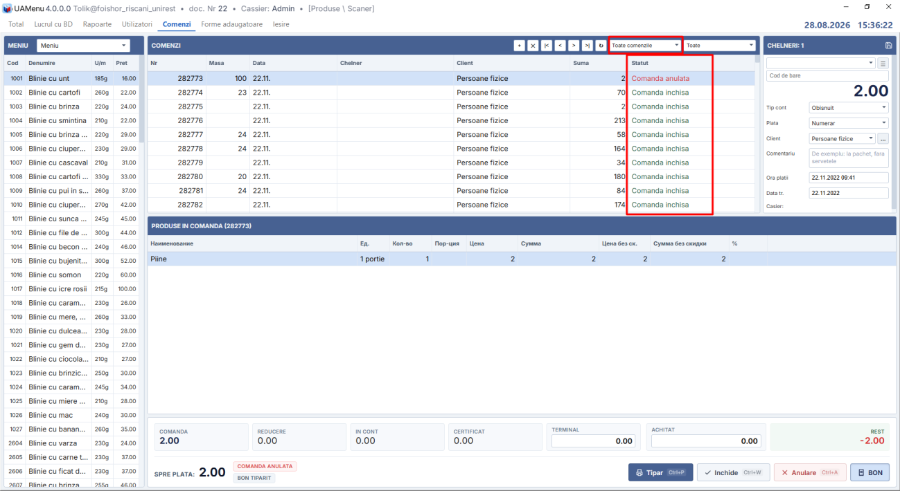
Task: Jump to the first order icon
Action: pyautogui.click(x=546, y=45)
